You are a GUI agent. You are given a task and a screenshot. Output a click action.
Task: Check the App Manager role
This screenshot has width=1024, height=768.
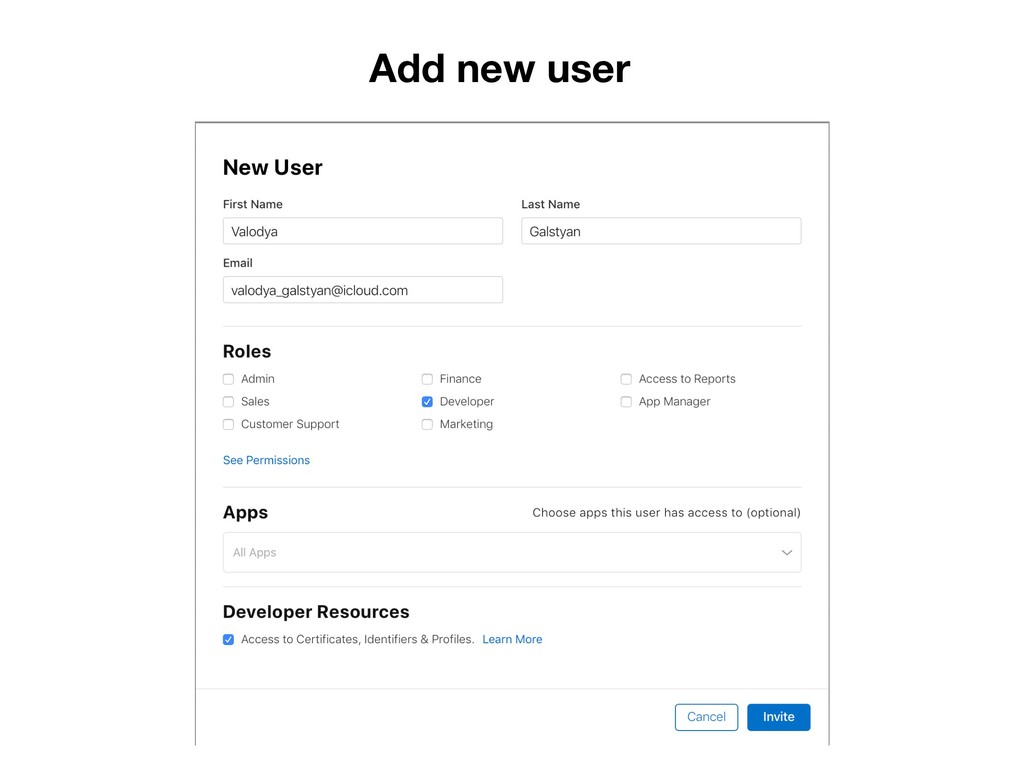coord(626,402)
